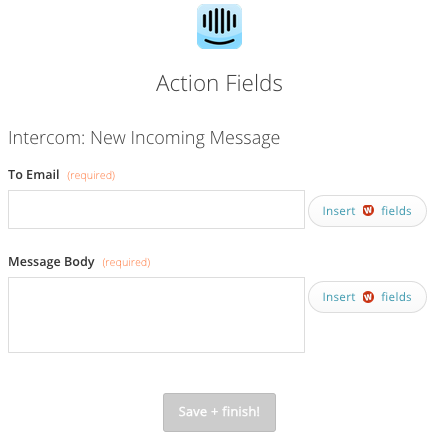This screenshot has height=443, width=442.
Task: Click the required tag next to Message Body
Action: point(126,262)
